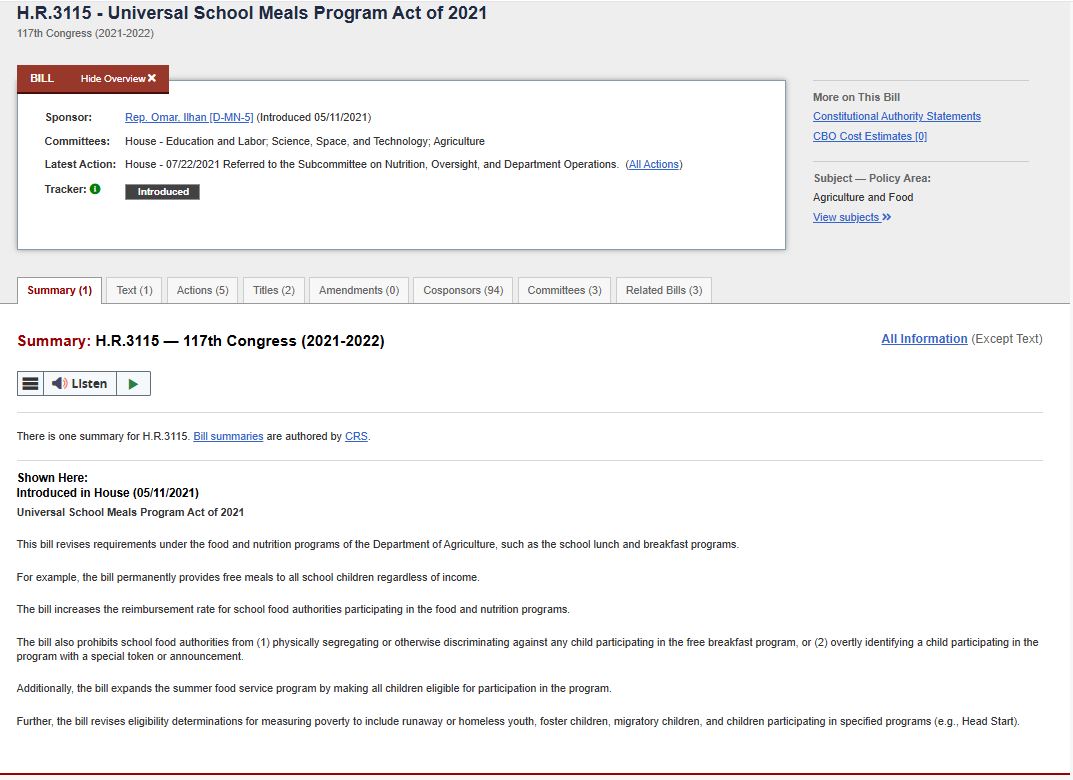Open Constitutional Authority Statements link
Screen dimensions: 1073x780
[x=896, y=116]
